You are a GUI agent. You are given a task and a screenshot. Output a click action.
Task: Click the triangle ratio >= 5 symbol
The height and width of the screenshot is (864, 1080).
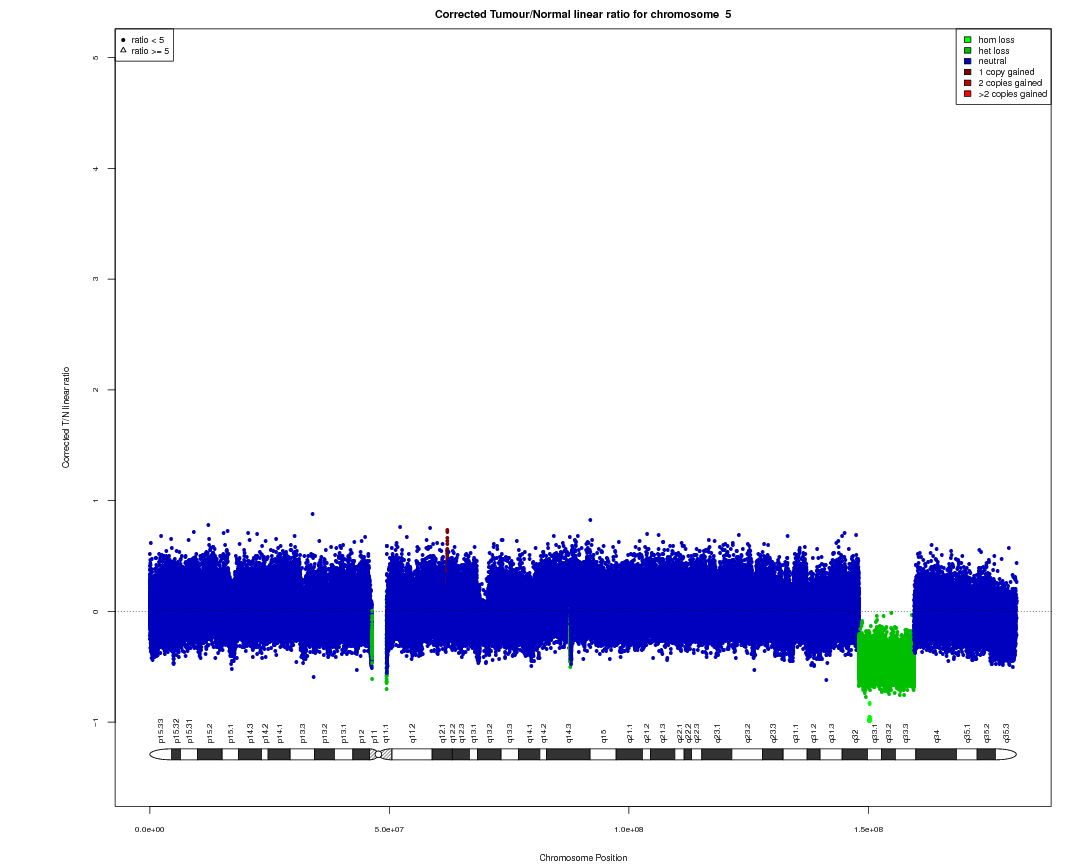(123, 50)
